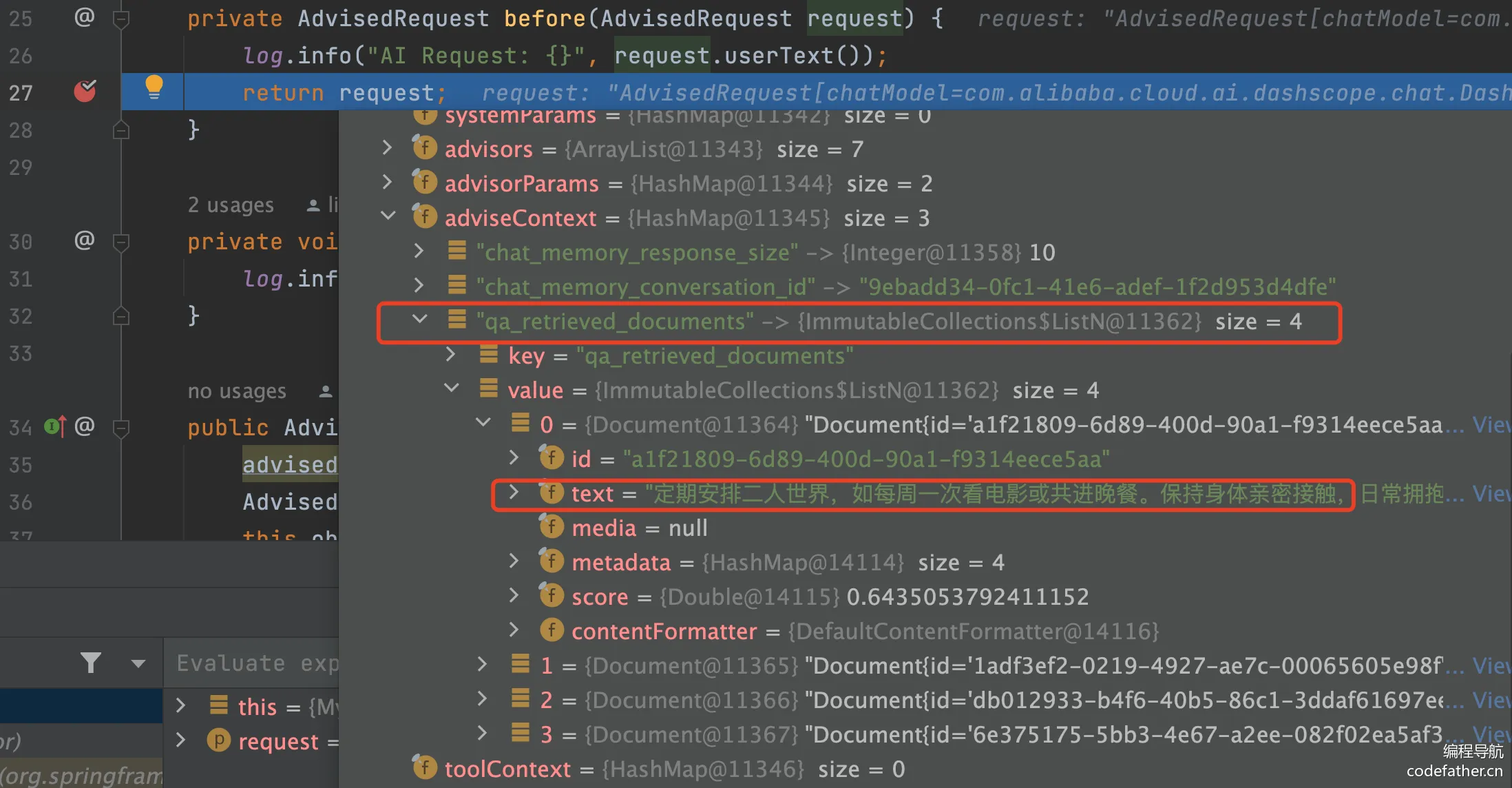The width and height of the screenshot is (1512, 788).
Task: Click the map entry icon for chat_memory_conversation_id
Action: coord(457,284)
